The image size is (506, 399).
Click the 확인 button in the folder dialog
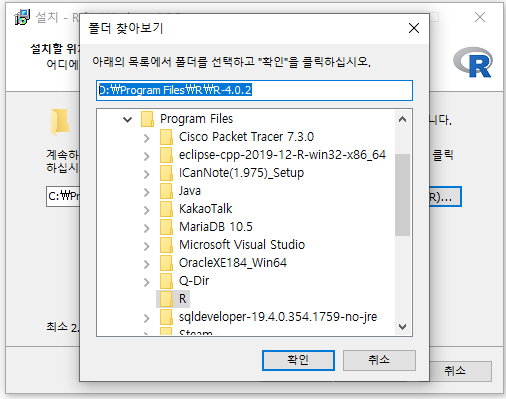click(x=298, y=360)
